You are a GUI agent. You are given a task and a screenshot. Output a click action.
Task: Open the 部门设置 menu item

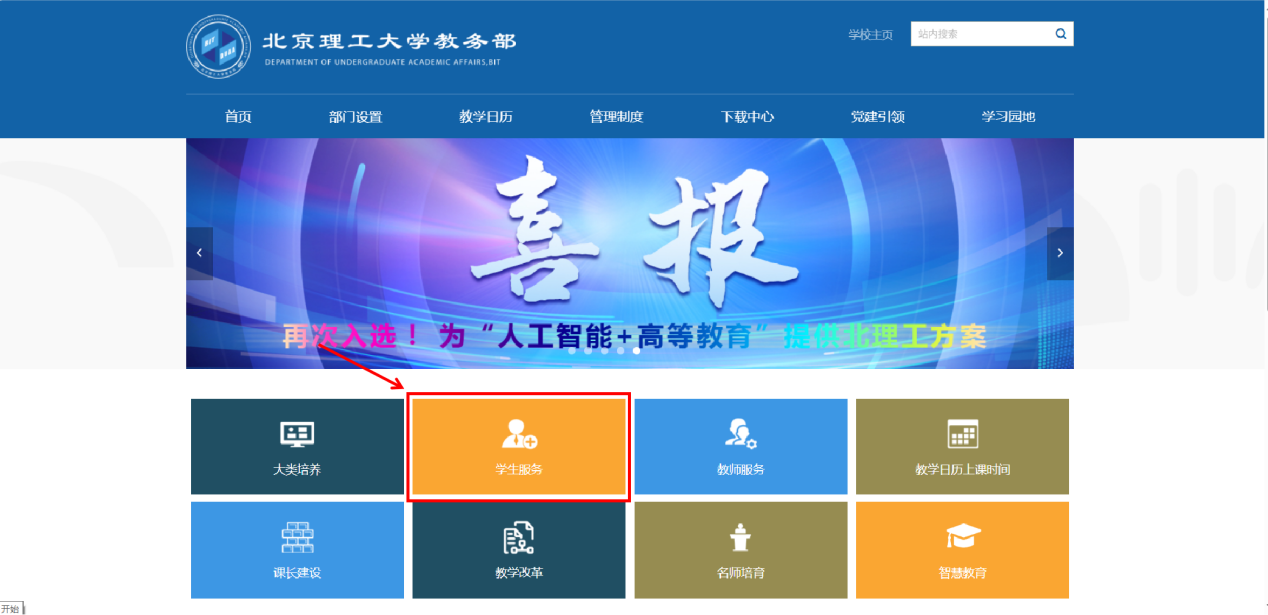355,117
